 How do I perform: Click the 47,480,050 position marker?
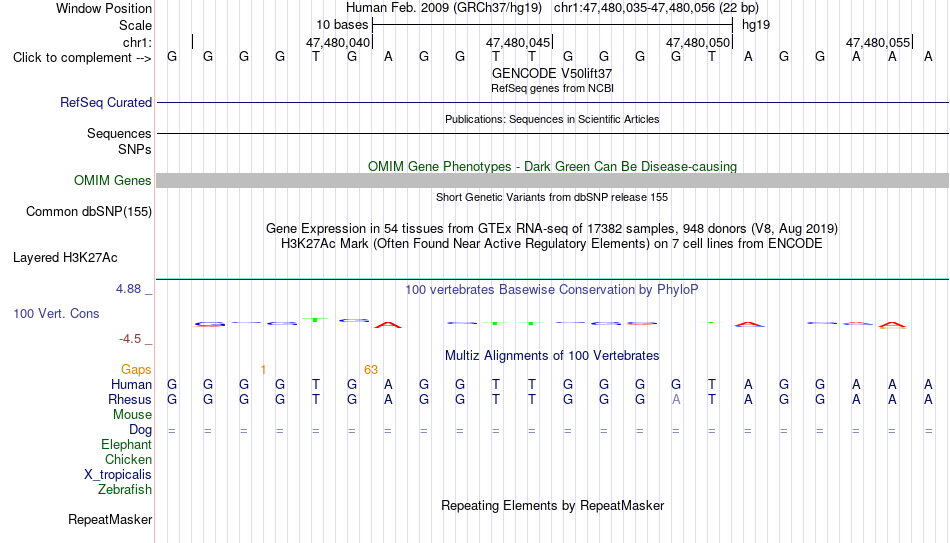point(698,42)
